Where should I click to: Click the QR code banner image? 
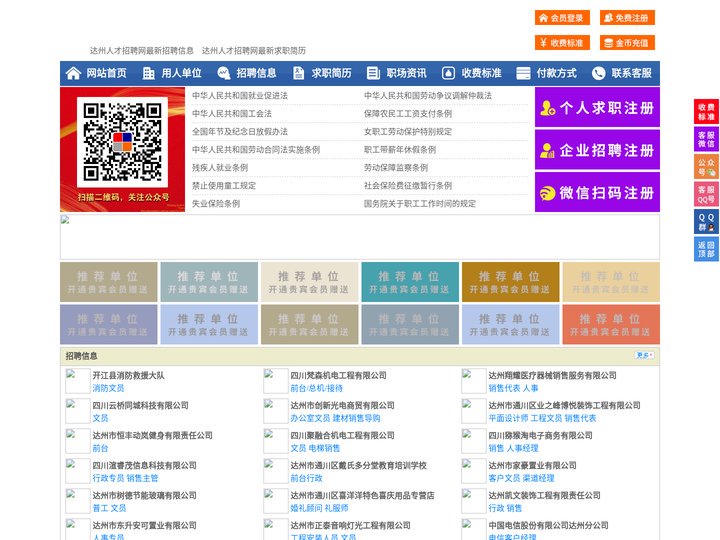click(123, 150)
